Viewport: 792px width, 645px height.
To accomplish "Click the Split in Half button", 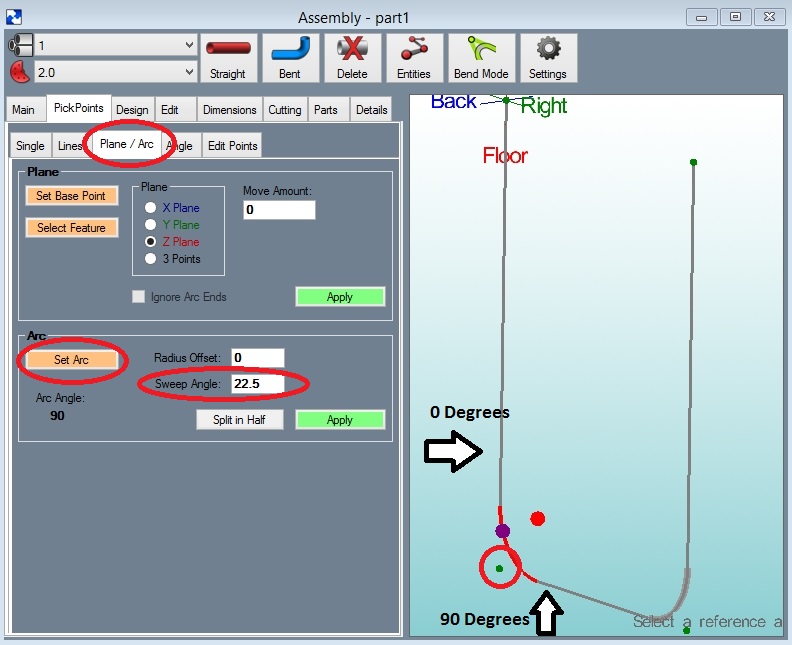I will click(239, 420).
